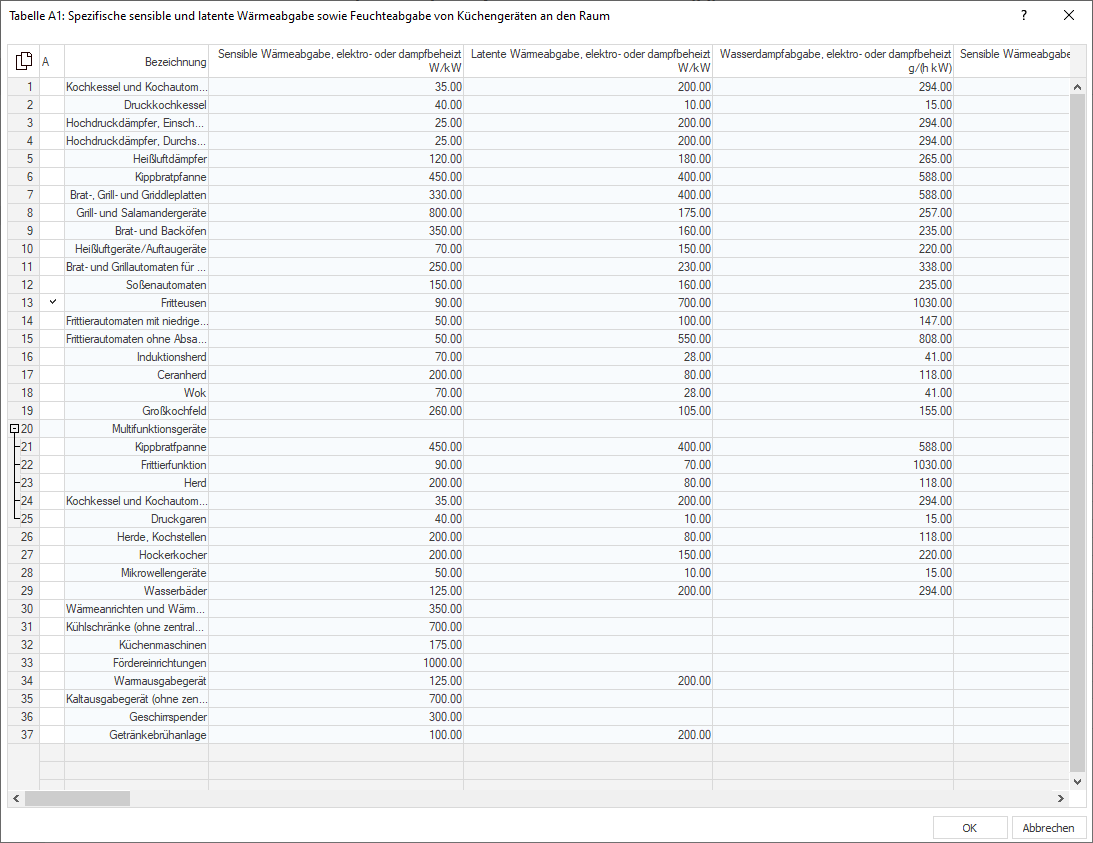The image size is (1093, 843).
Task: Click the A column header
Action: point(52,61)
